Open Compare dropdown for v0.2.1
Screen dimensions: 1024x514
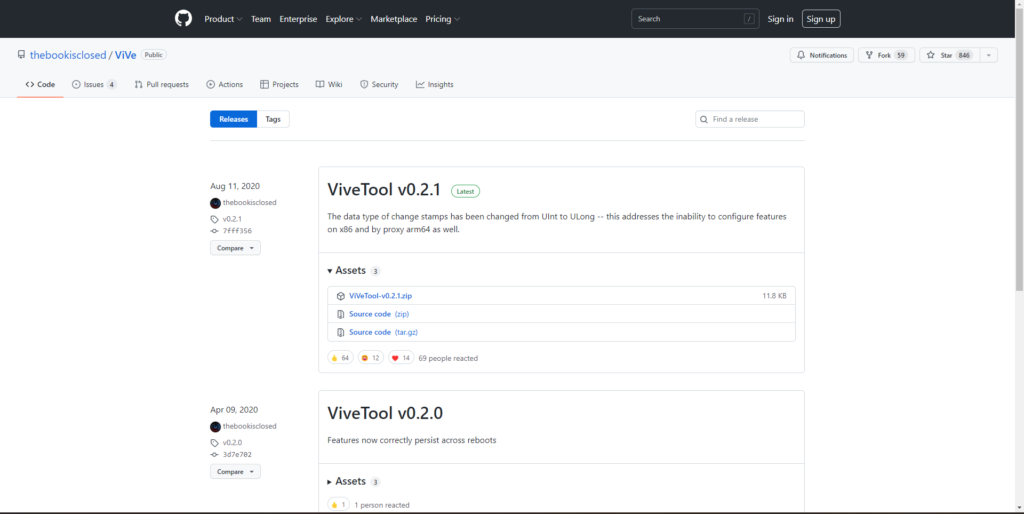coord(235,248)
